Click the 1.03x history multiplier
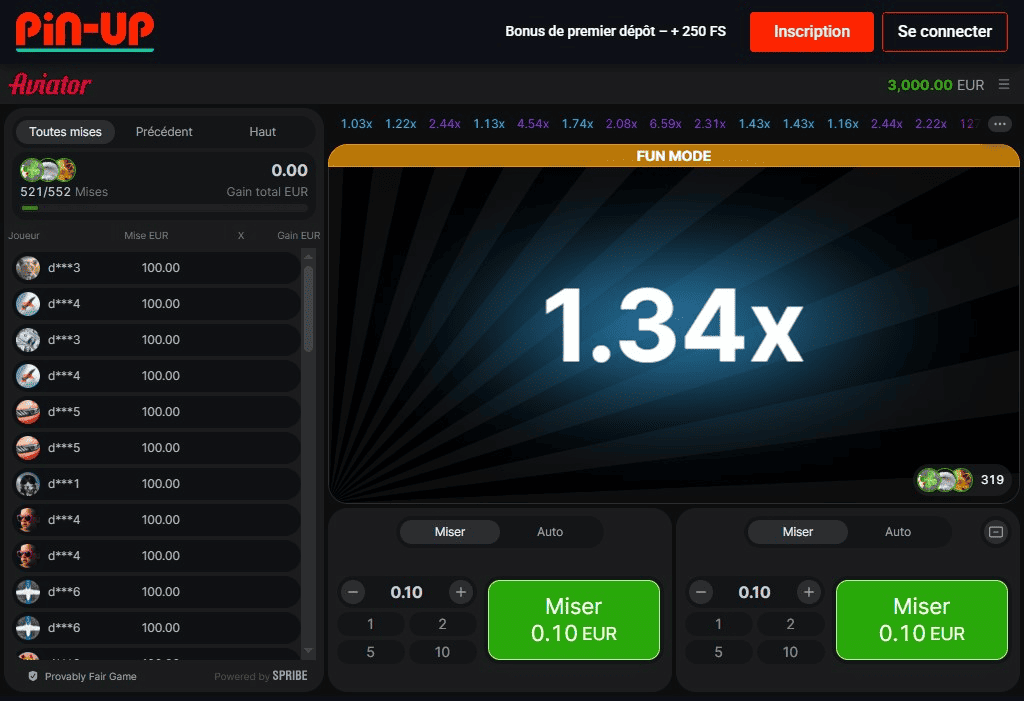 coord(357,123)
